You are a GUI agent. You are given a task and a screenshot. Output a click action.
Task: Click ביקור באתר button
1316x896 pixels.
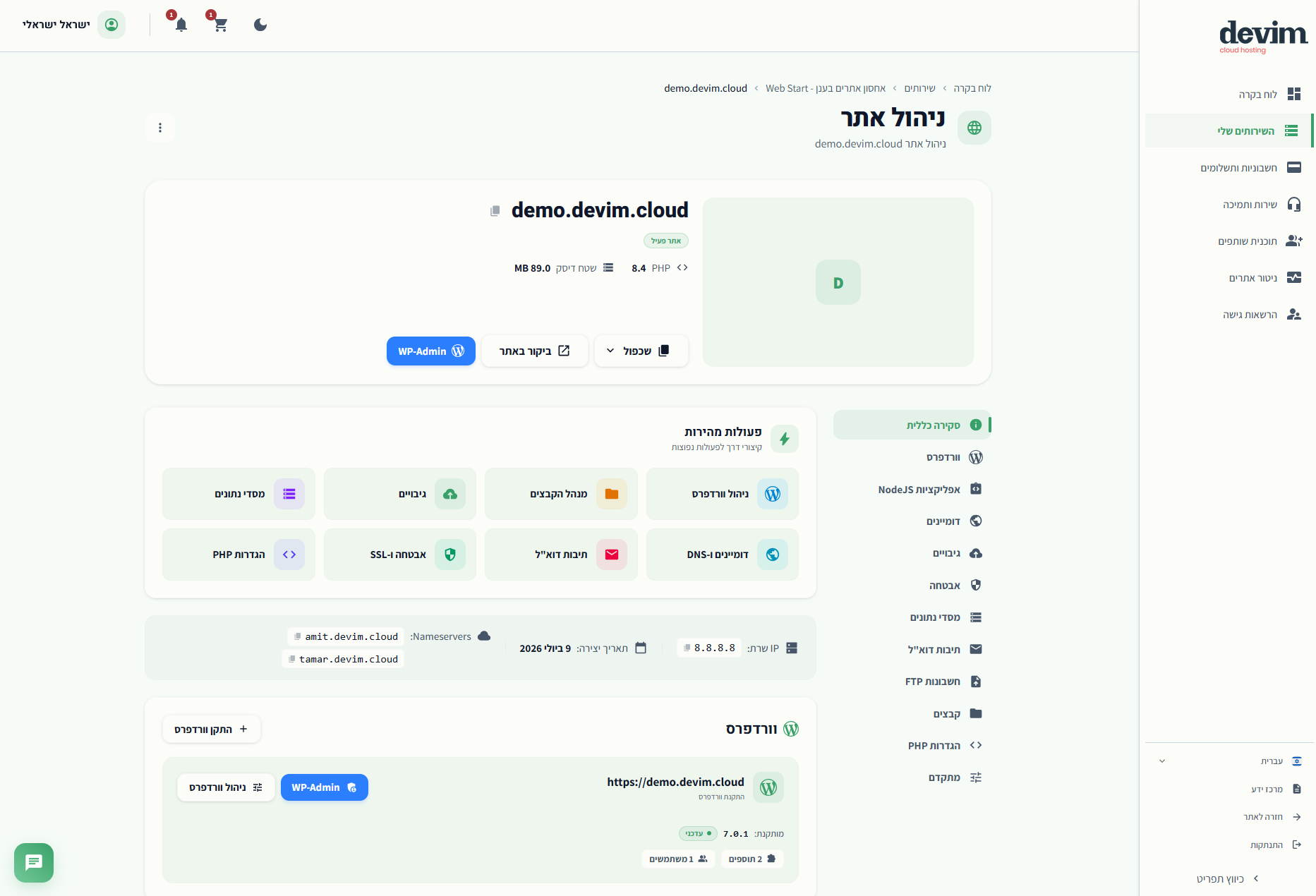[x=535, y=351]
